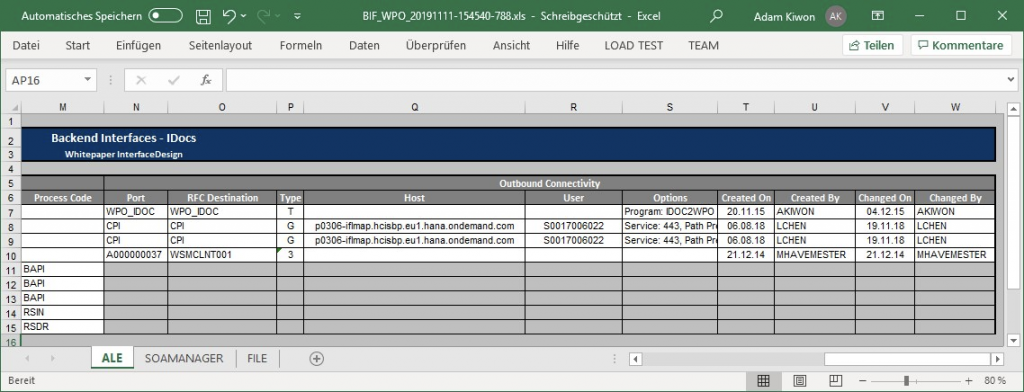Click the Outbound Connectivity header cell
Viewport: 1024px width, 392px height.
549,183
